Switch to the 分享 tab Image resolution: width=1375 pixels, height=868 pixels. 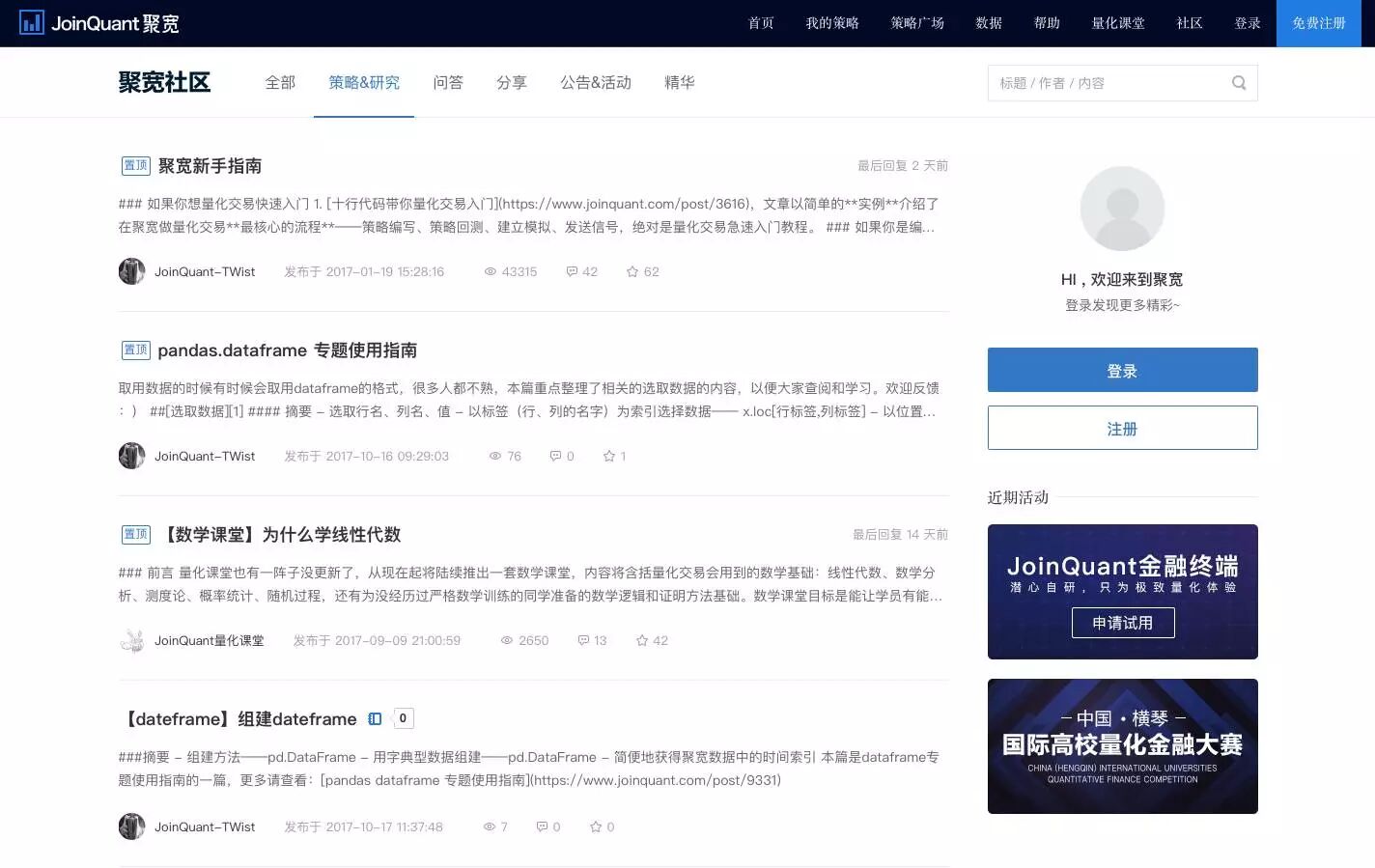(x=512, y=83)
